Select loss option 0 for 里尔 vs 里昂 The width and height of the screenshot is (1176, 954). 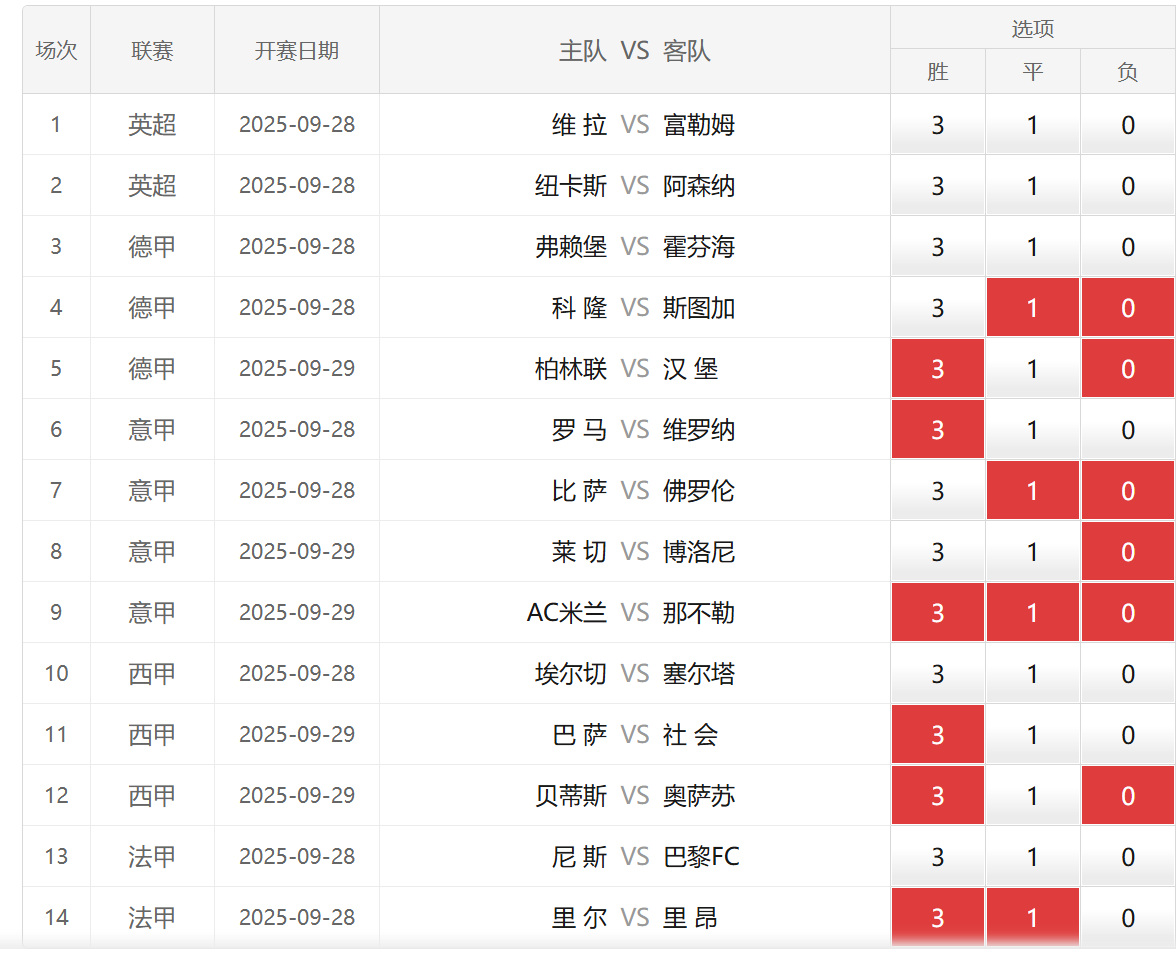point(1127,918)
